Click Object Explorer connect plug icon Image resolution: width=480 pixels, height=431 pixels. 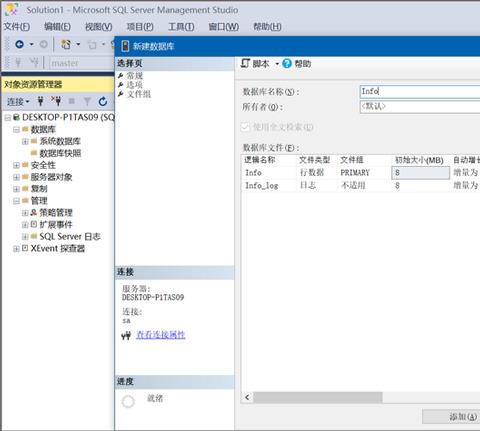click(41, 101)
